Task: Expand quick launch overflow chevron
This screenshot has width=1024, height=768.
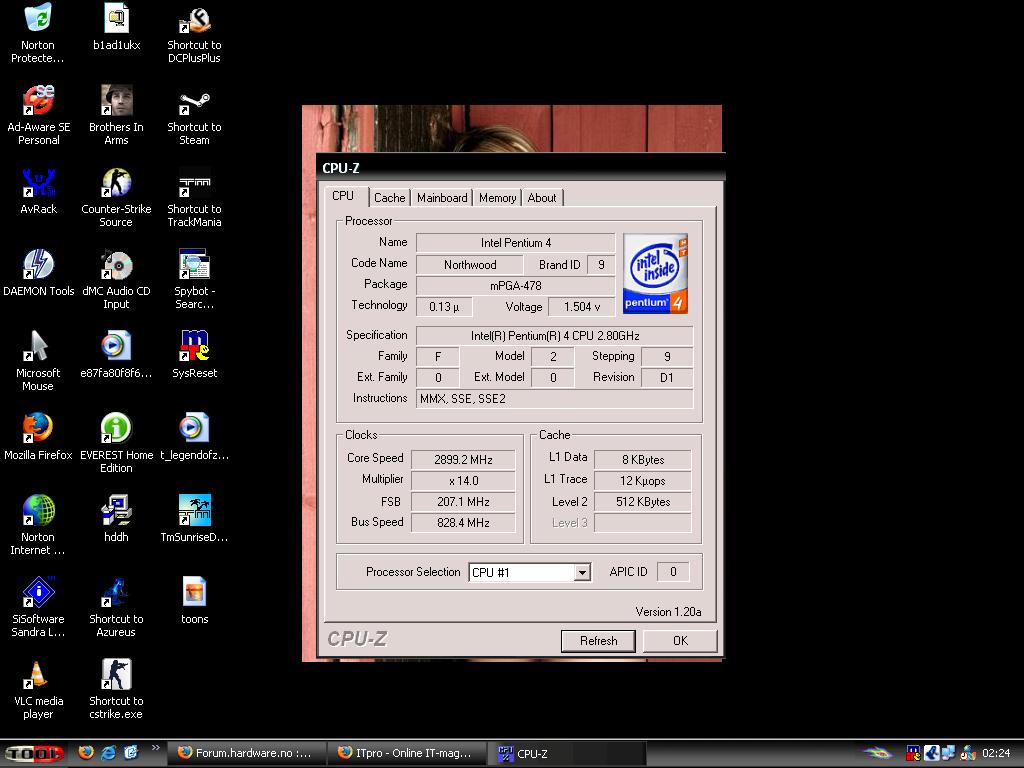Action: tap(155, 748)
